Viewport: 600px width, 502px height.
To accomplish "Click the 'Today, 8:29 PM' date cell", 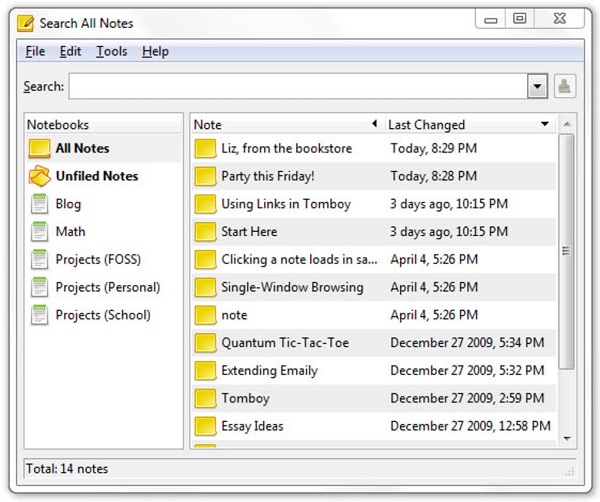I will coord(434,148).
